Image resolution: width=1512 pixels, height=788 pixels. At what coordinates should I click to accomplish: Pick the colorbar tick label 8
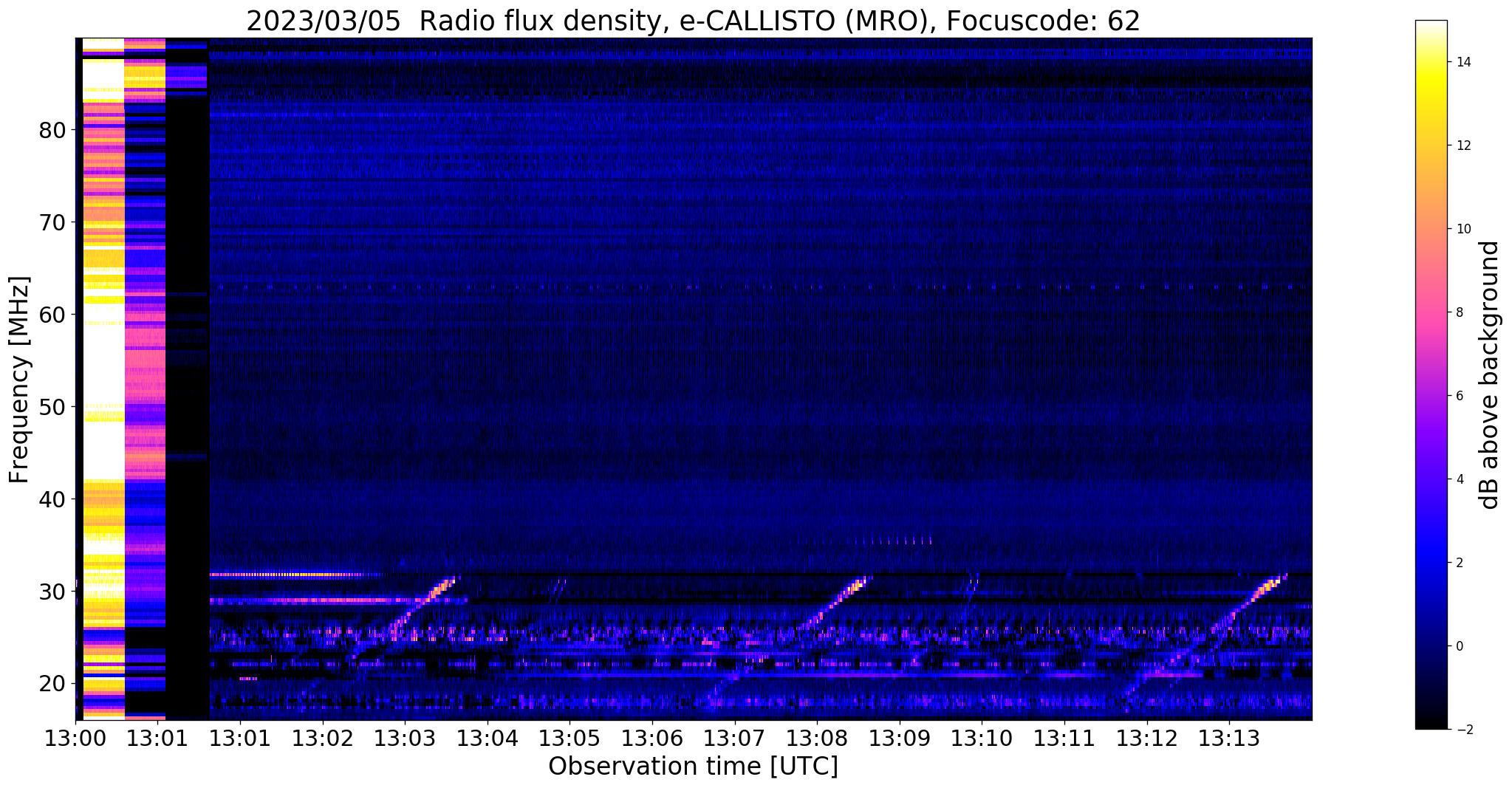click(1459, 312)
